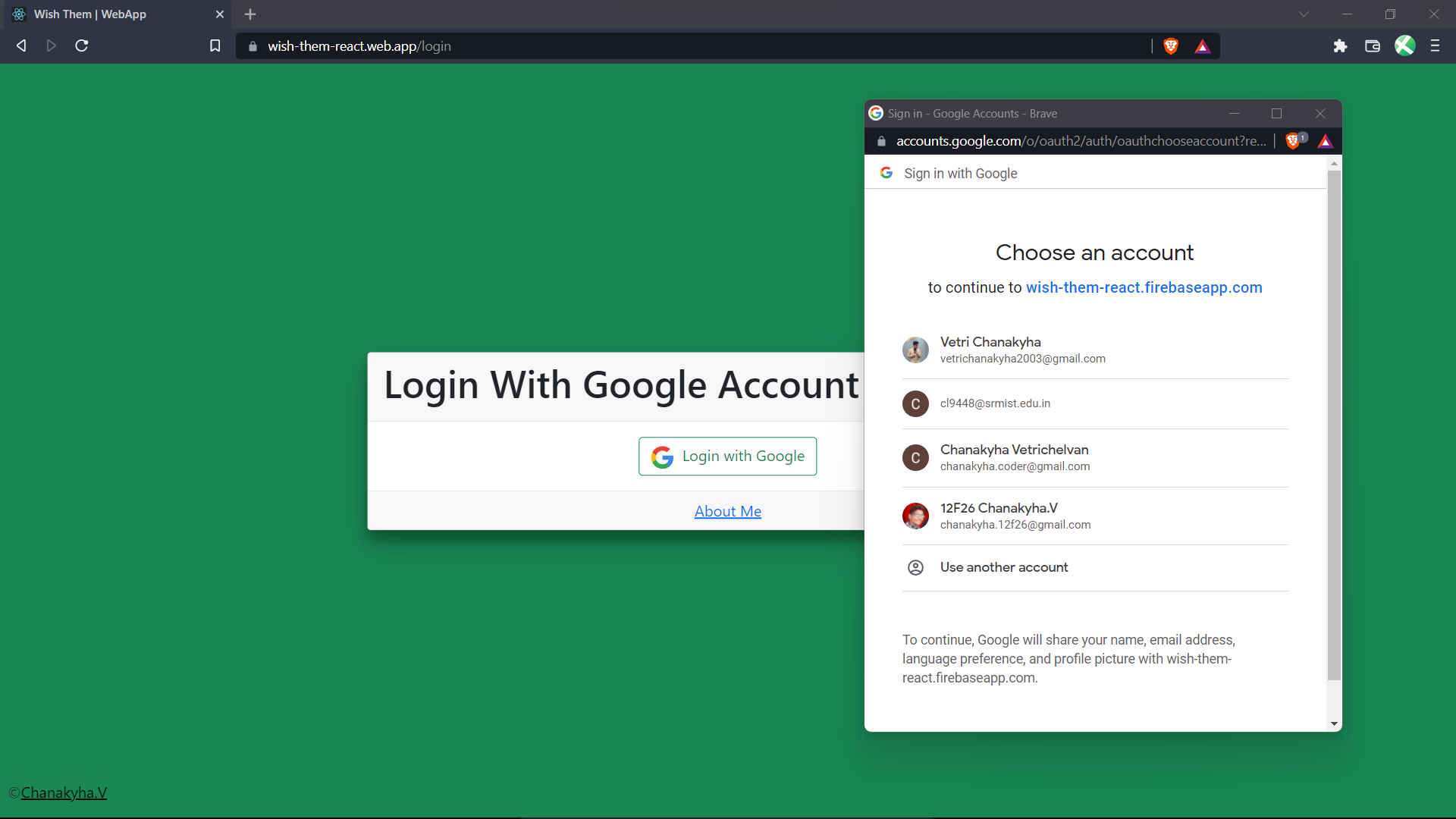
Task: Close the Wish Them | WebApp tab
Action: coord(220,14)
